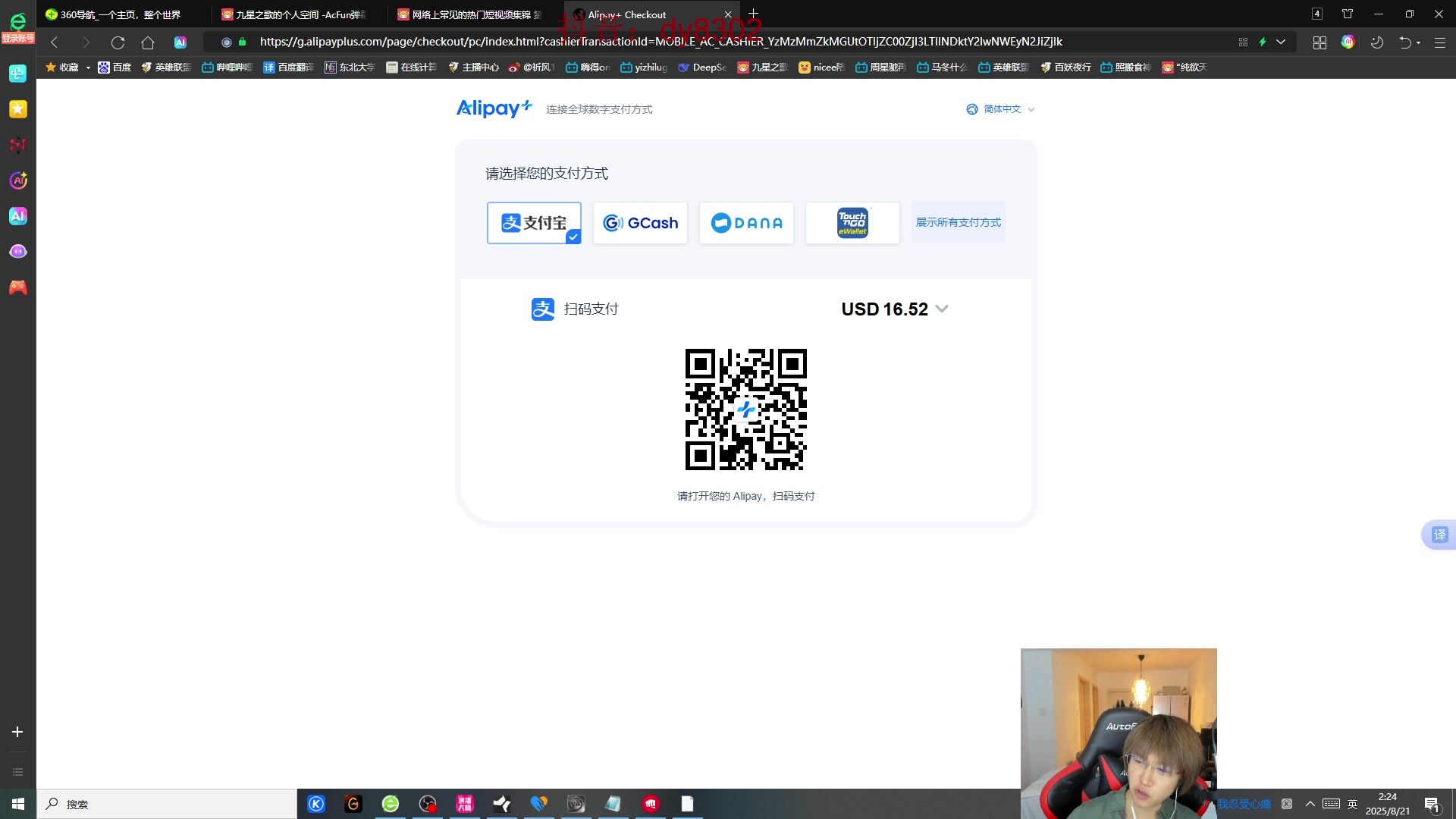This screenshot has height=819, width=1456.
Task: Open the extensions grid icon
Action: pos(1319,42)
